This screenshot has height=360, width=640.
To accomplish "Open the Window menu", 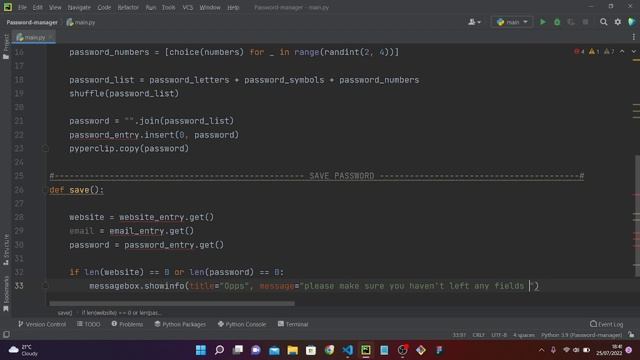I will pyautogui.click(x=210, y=7).
